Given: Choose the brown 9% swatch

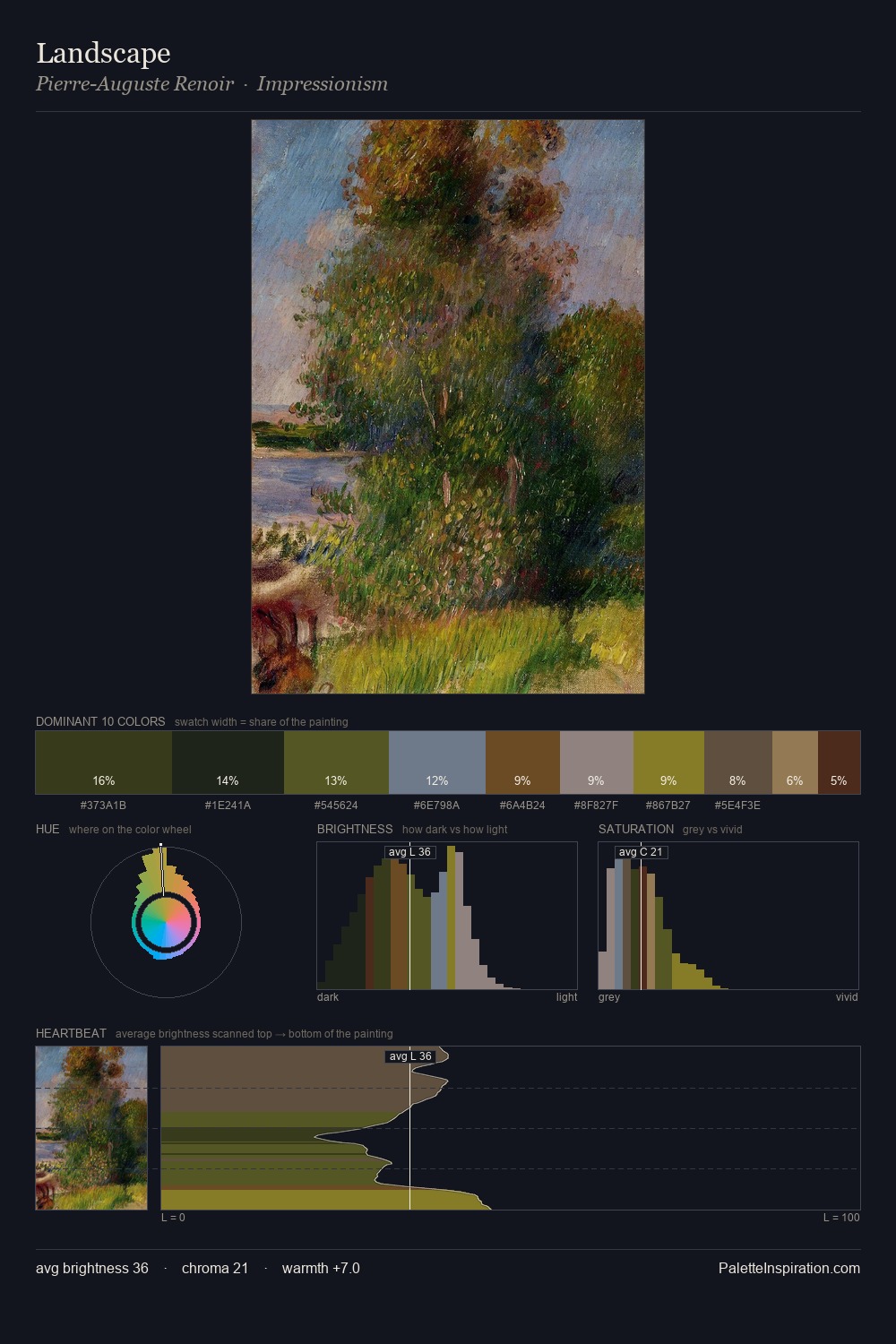Looking at the screenshot, I should pos(522,762).
